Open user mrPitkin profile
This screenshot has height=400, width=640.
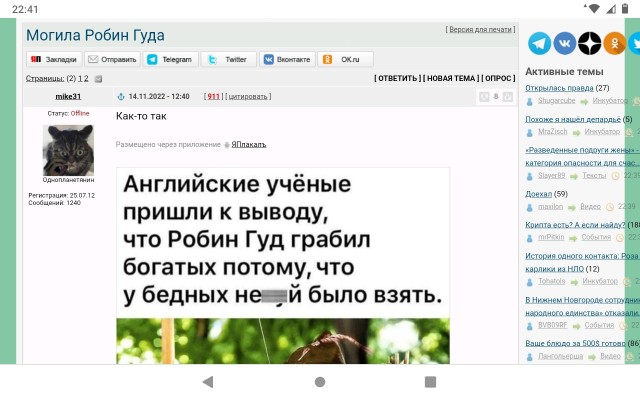coord(551,237)
